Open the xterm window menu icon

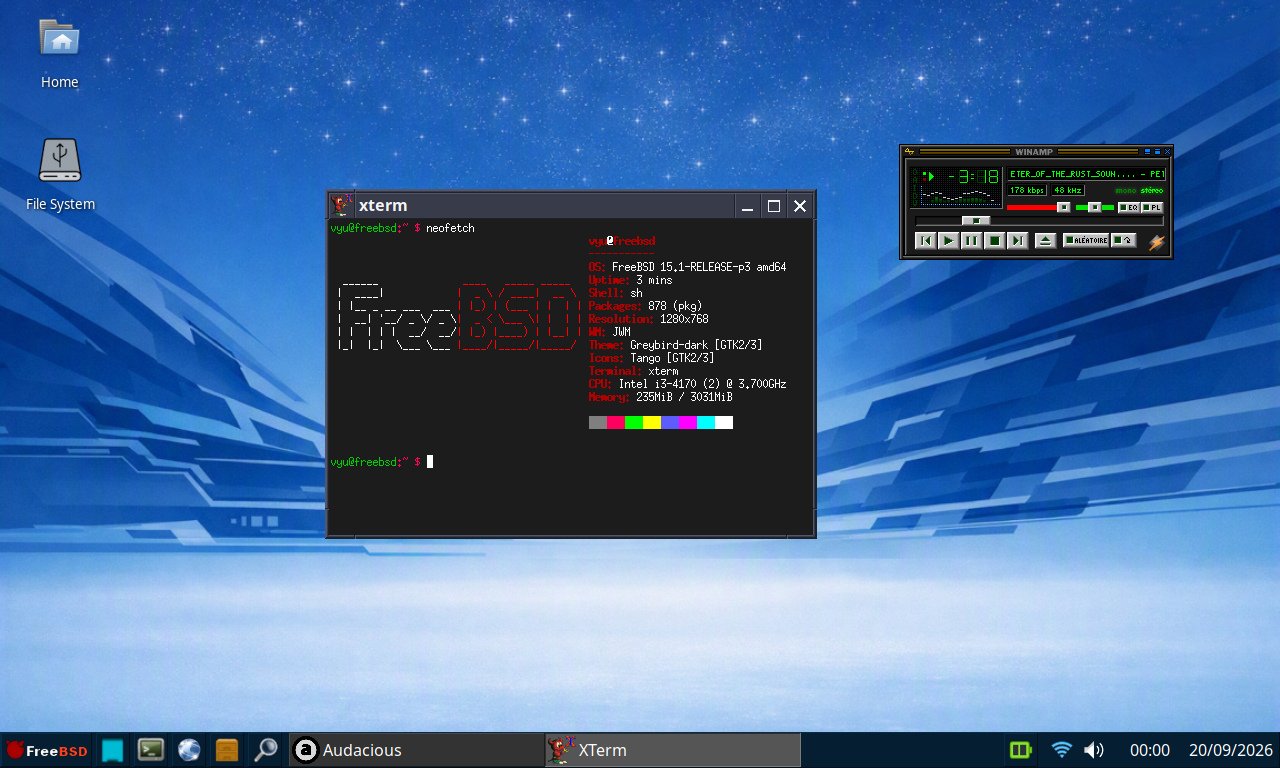pos(342,205)
